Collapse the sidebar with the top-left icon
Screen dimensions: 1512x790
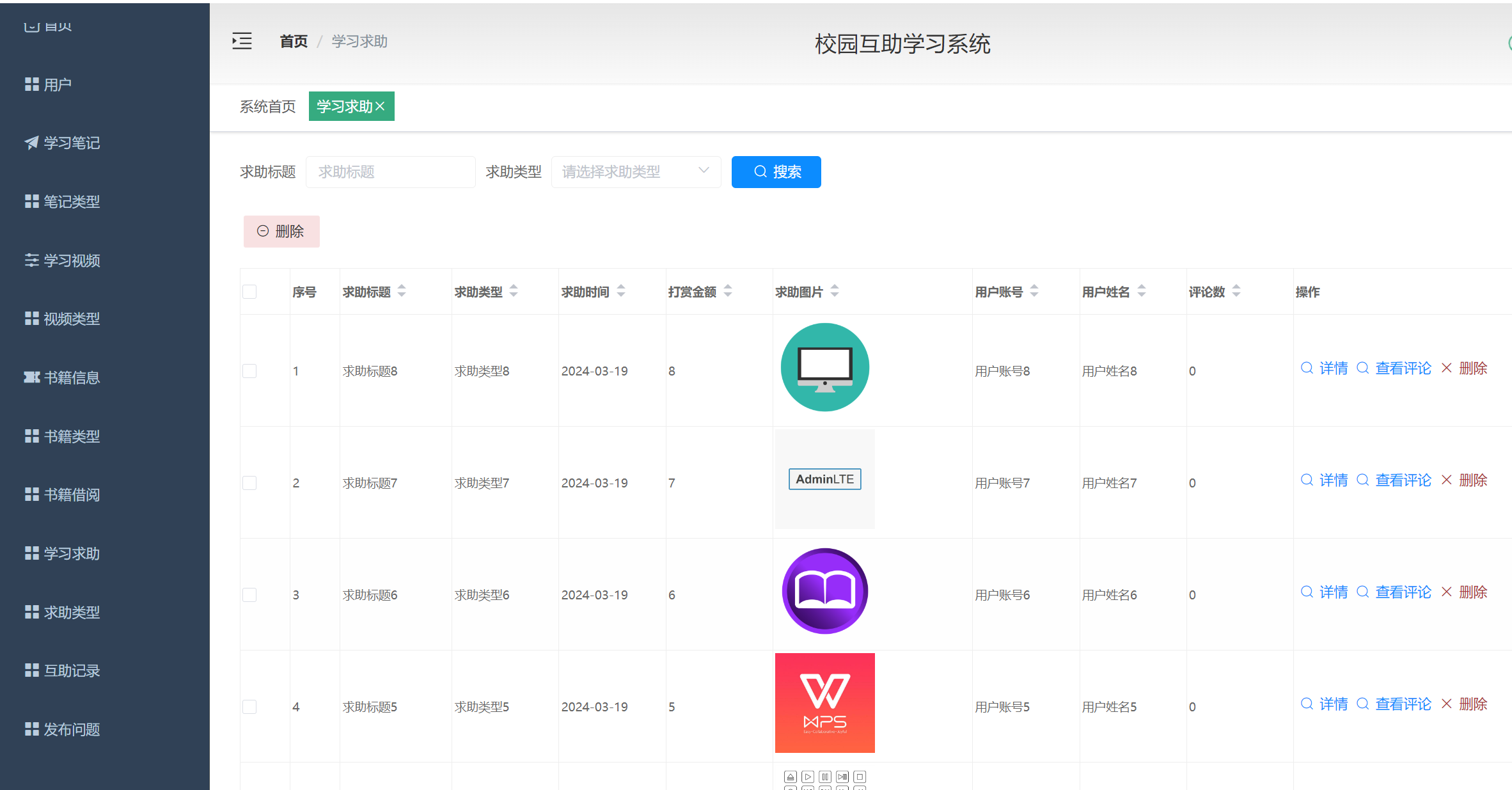pyautogui.click(x=242, y=40)
